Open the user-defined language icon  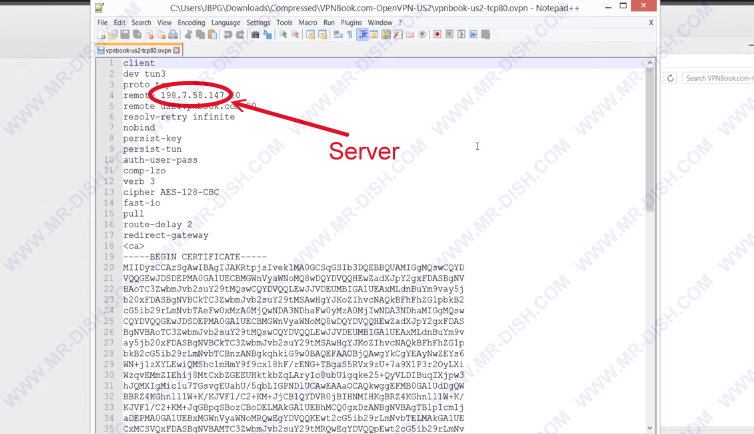coord(374,35)
